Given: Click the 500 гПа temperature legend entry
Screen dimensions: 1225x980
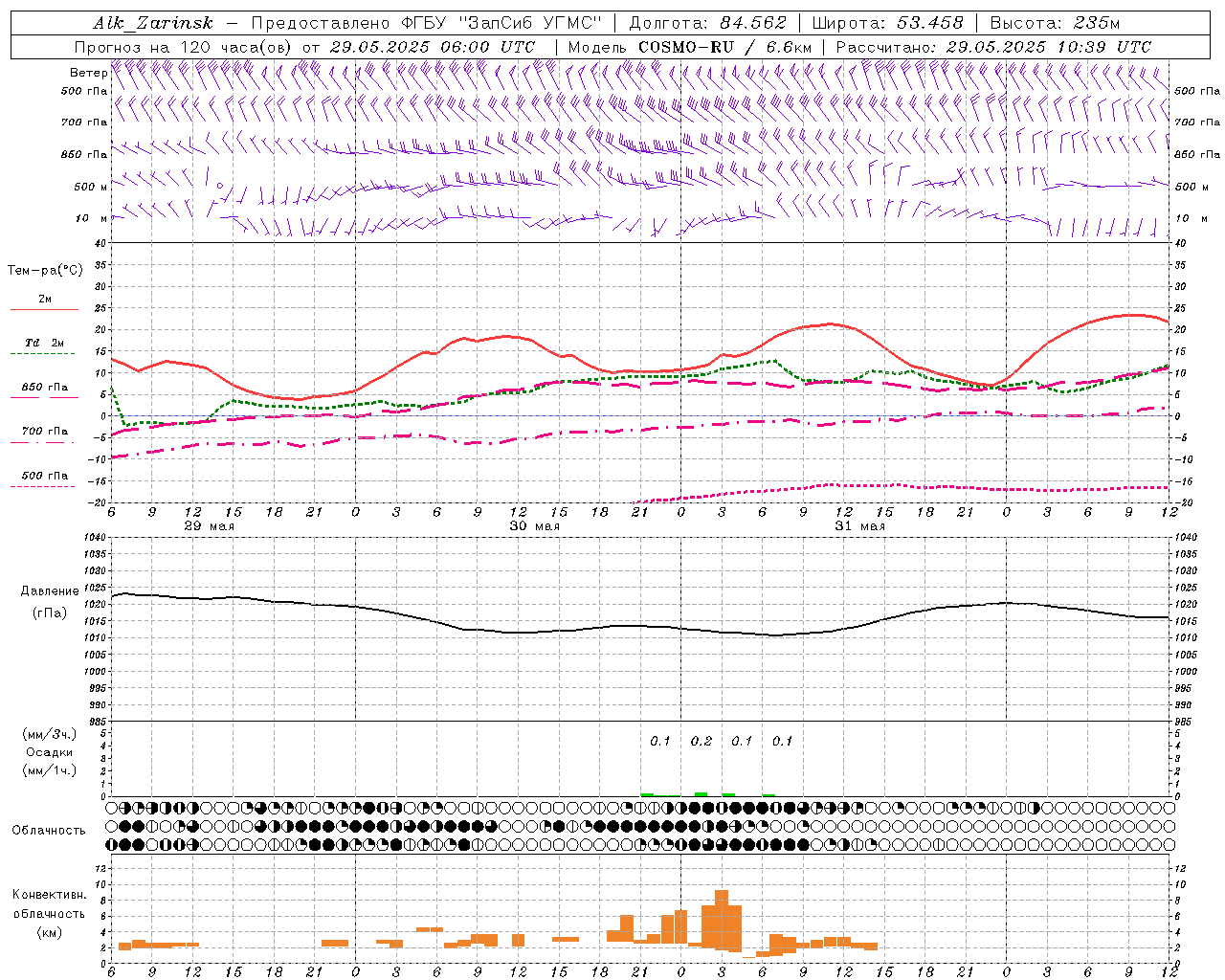Looking at the screenshot, I should [45, 476].
